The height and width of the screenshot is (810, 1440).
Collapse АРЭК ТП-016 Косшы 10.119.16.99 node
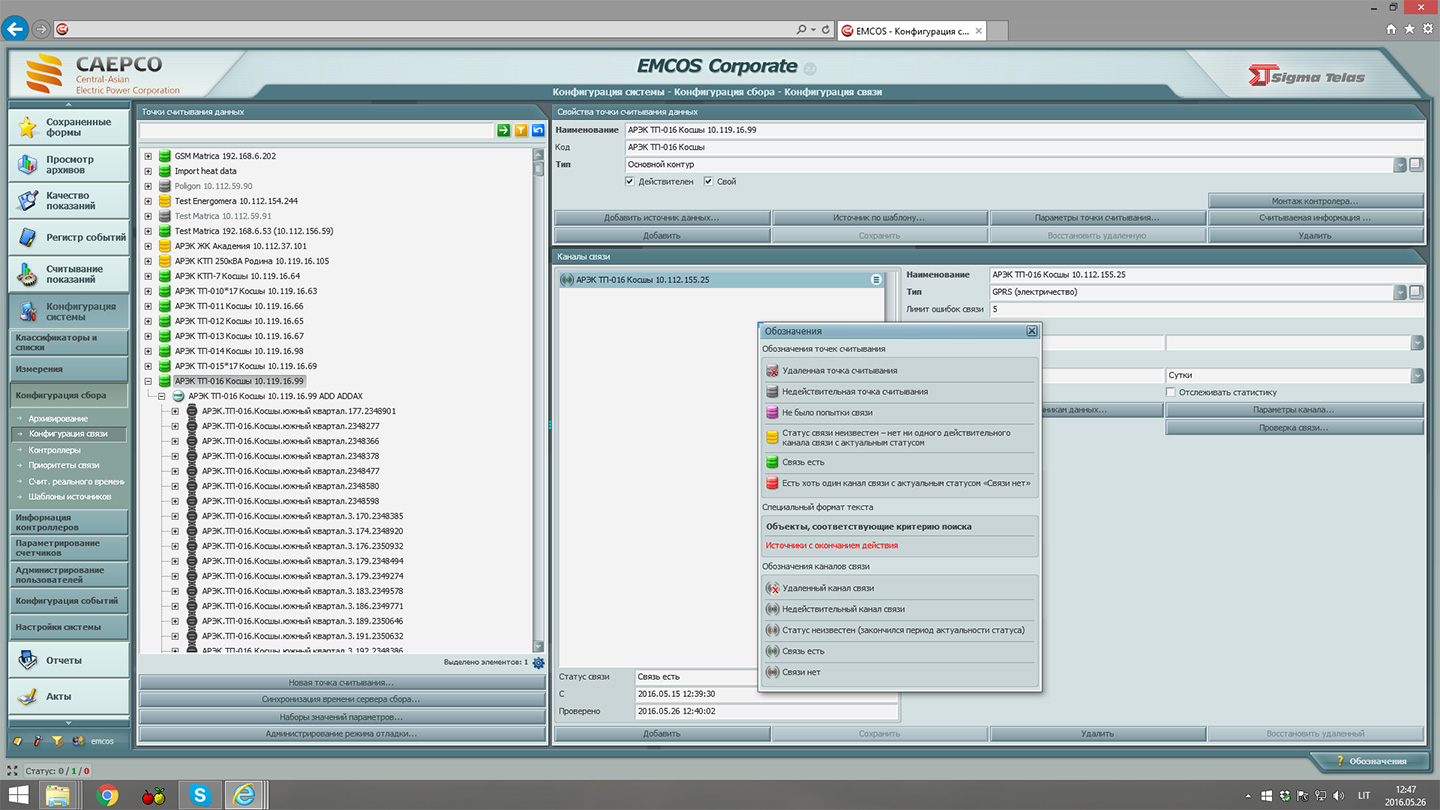click(x=148, y=381)
